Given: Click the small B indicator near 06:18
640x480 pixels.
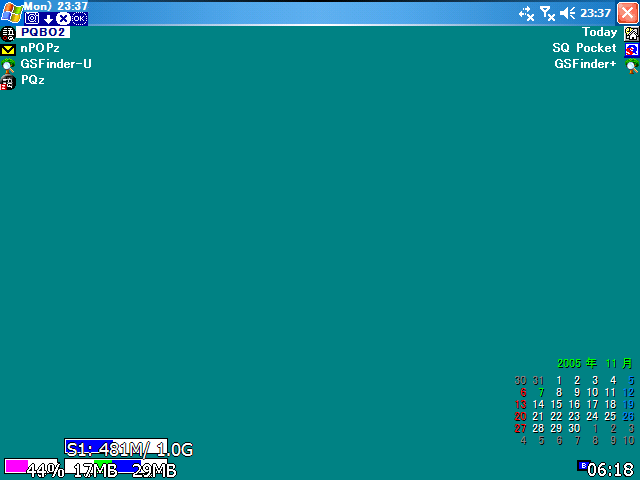Looking at the screenshot, I should 584,465.
